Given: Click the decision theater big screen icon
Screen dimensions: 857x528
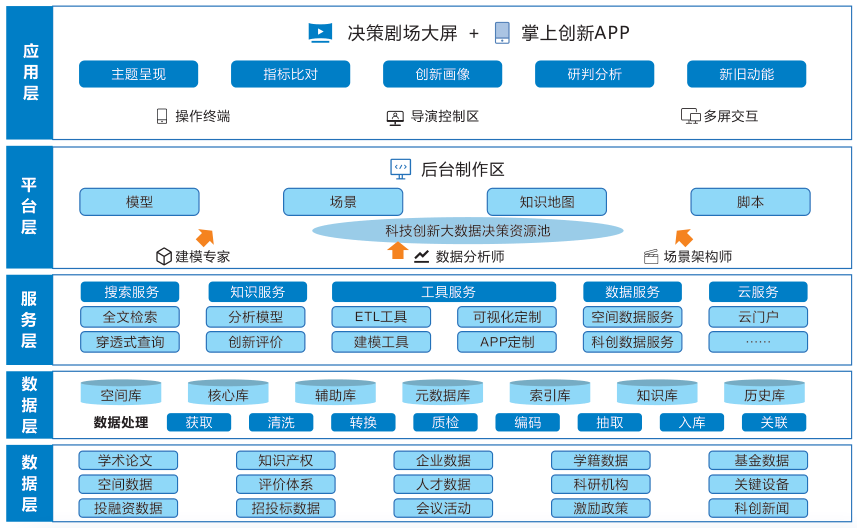Looking at the screenshot, I should (320, 33).
